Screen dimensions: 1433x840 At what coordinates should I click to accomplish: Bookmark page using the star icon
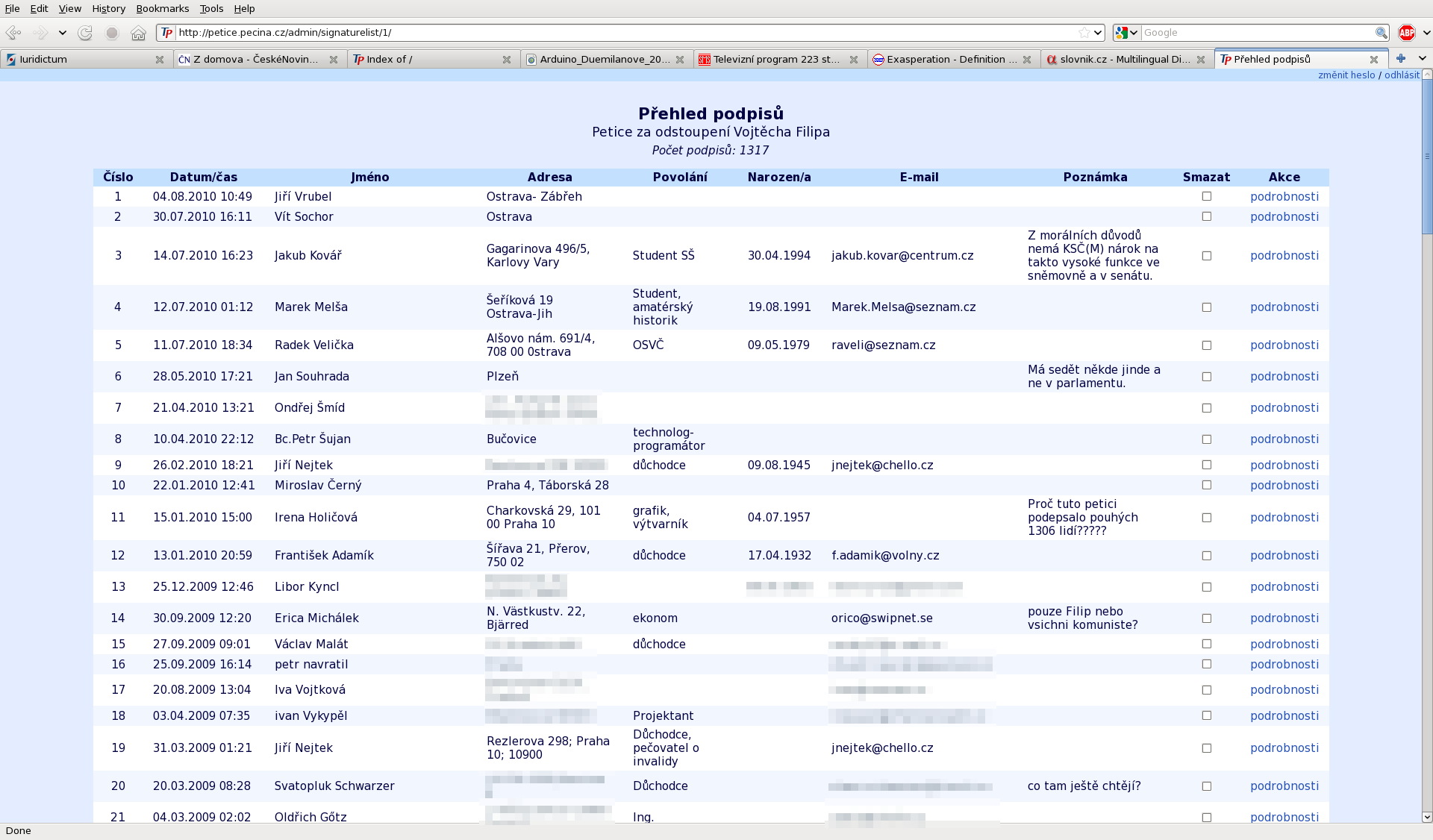1084,33
